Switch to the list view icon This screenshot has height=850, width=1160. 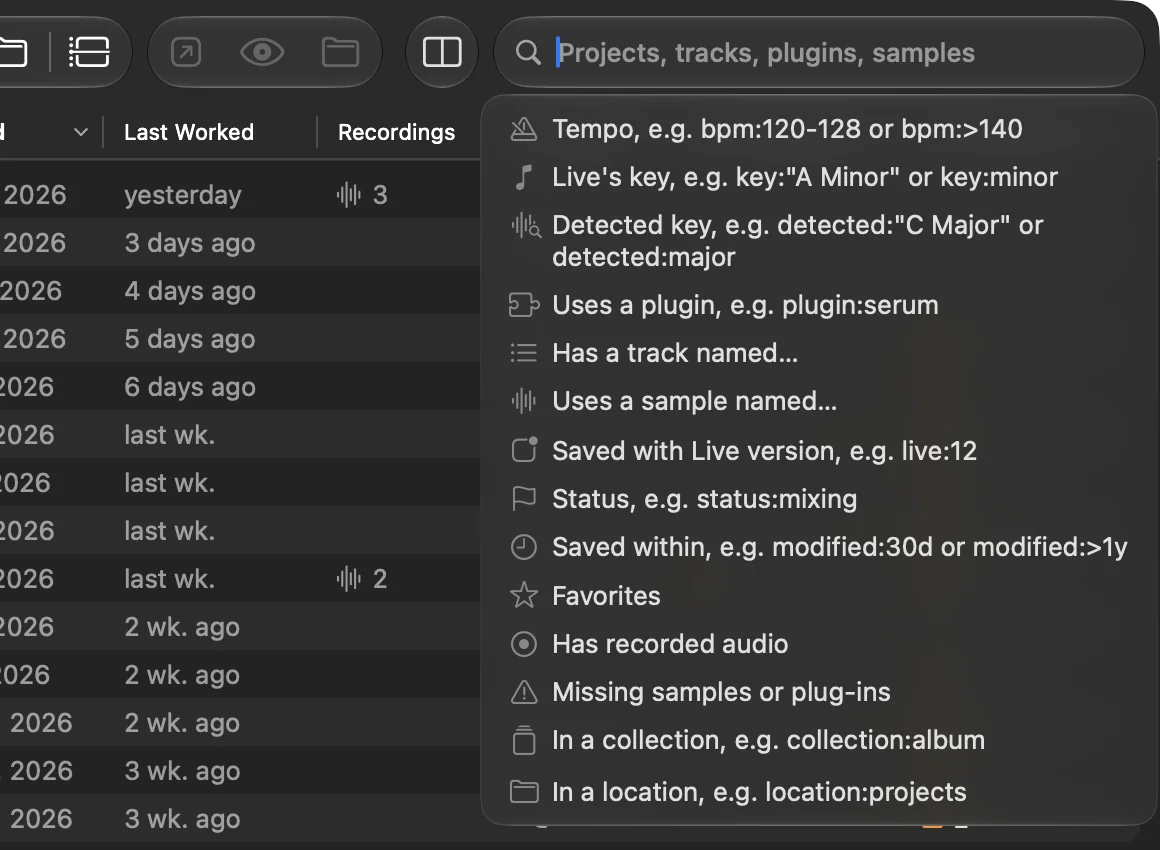coord(89,53)
